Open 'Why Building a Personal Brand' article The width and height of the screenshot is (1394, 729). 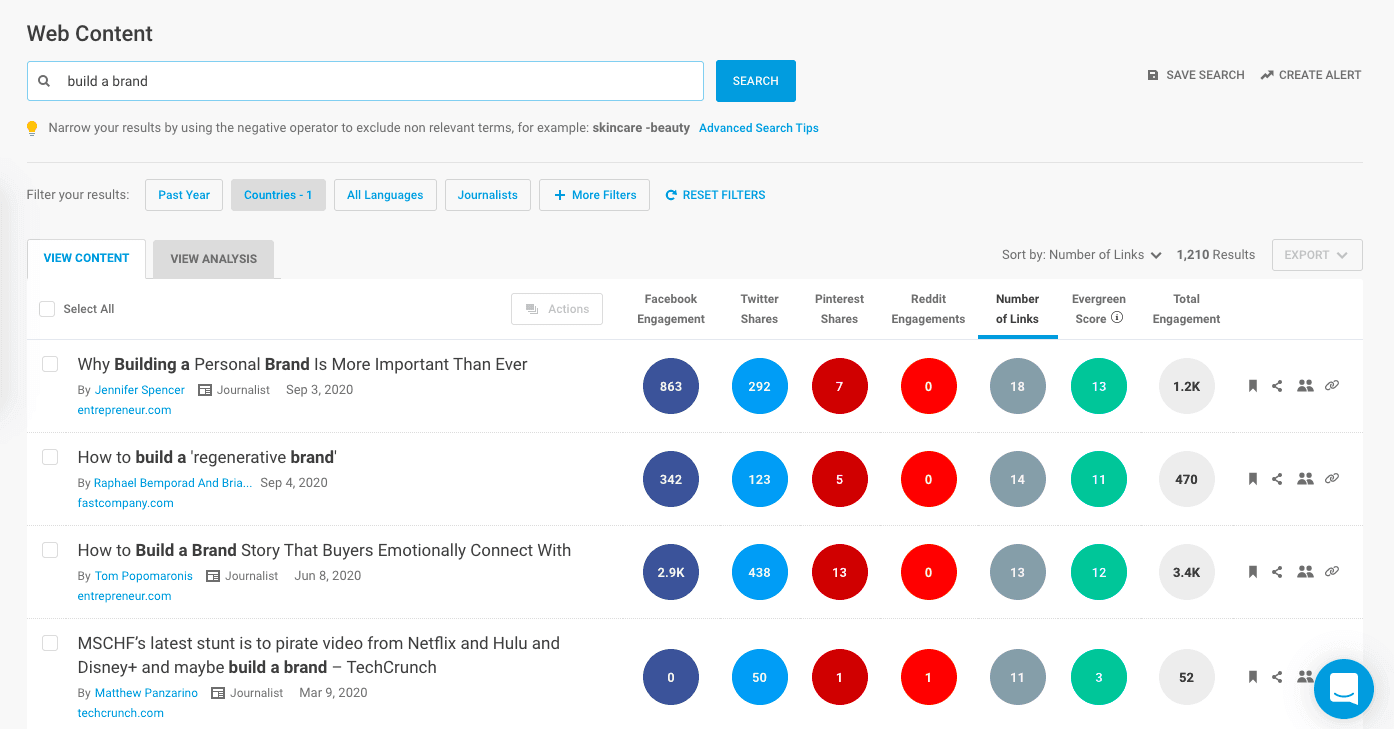pyautogui.click(x=302, y=364)
